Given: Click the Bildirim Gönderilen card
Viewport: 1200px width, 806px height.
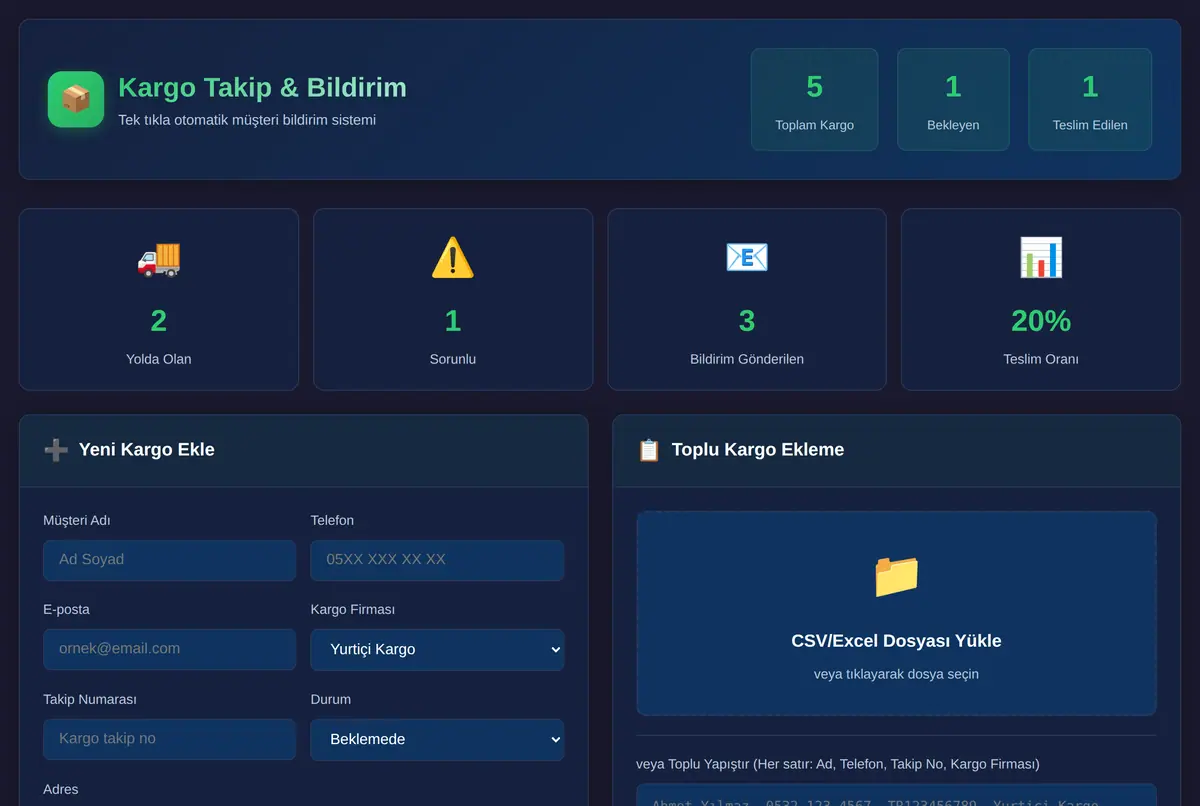Looking at the screenshot, I should click(747, 299).
